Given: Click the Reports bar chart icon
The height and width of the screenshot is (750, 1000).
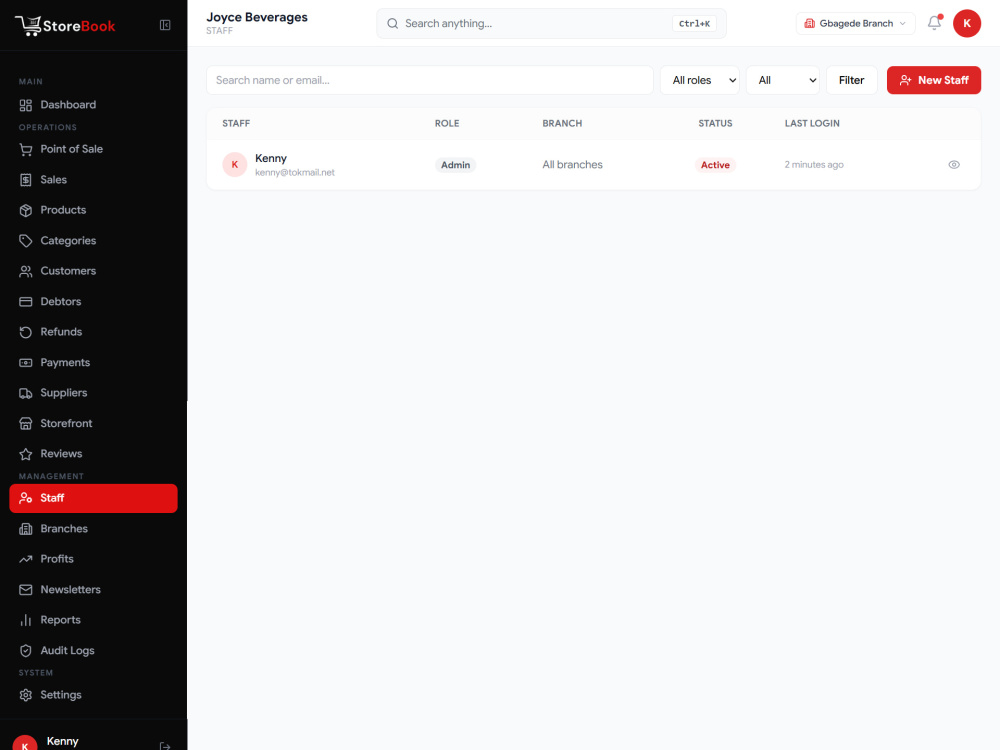Looking at the screenshot, I should click(26, 621).
